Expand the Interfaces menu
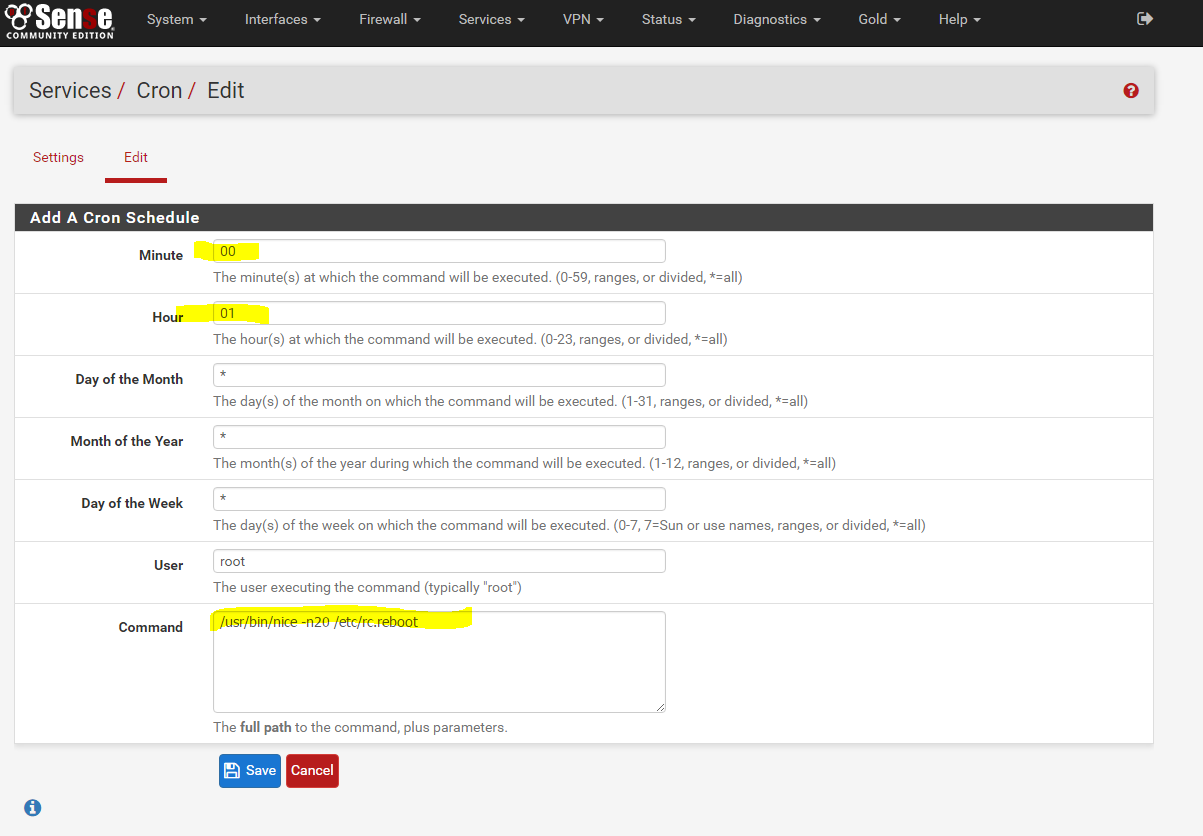The width and height of the screenshot is (1203, 836). [282, 19]
